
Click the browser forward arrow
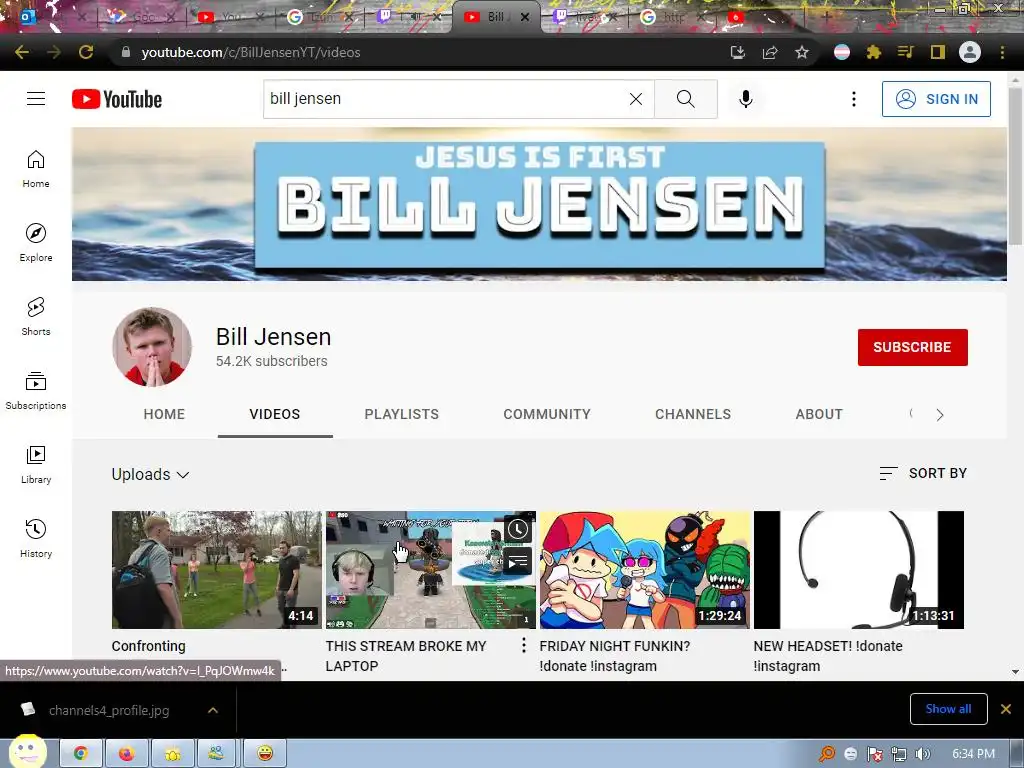point(54,52)
